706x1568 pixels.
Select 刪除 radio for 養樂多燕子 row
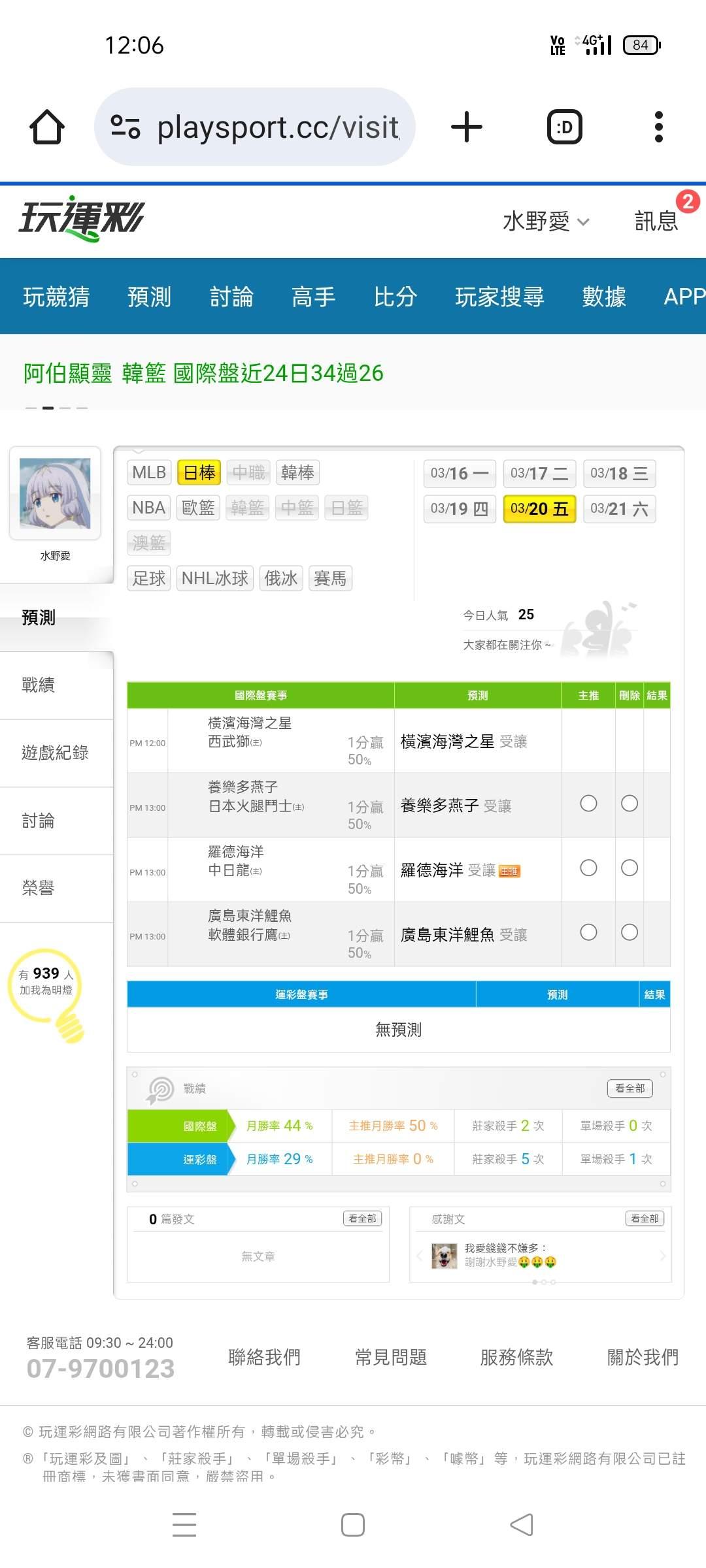click(630, 803)
